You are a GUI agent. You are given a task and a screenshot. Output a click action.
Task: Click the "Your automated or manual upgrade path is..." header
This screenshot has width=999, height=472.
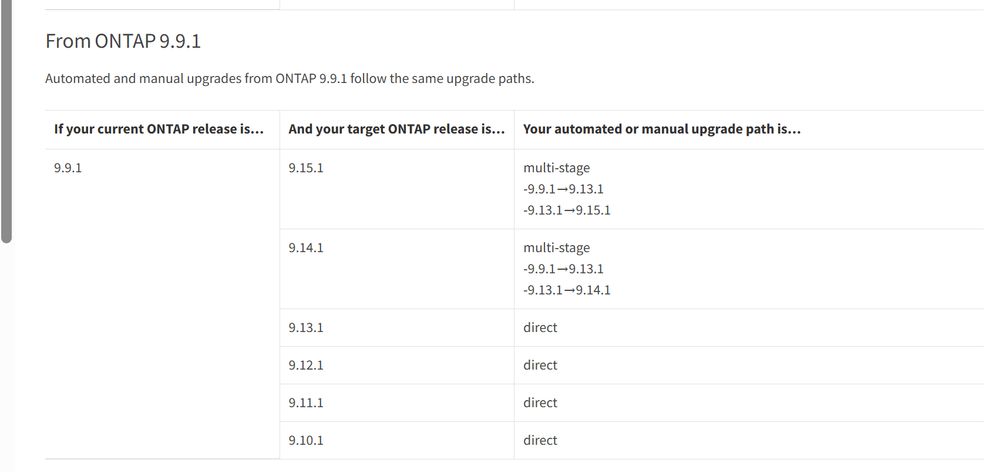[x=662, y=129]
